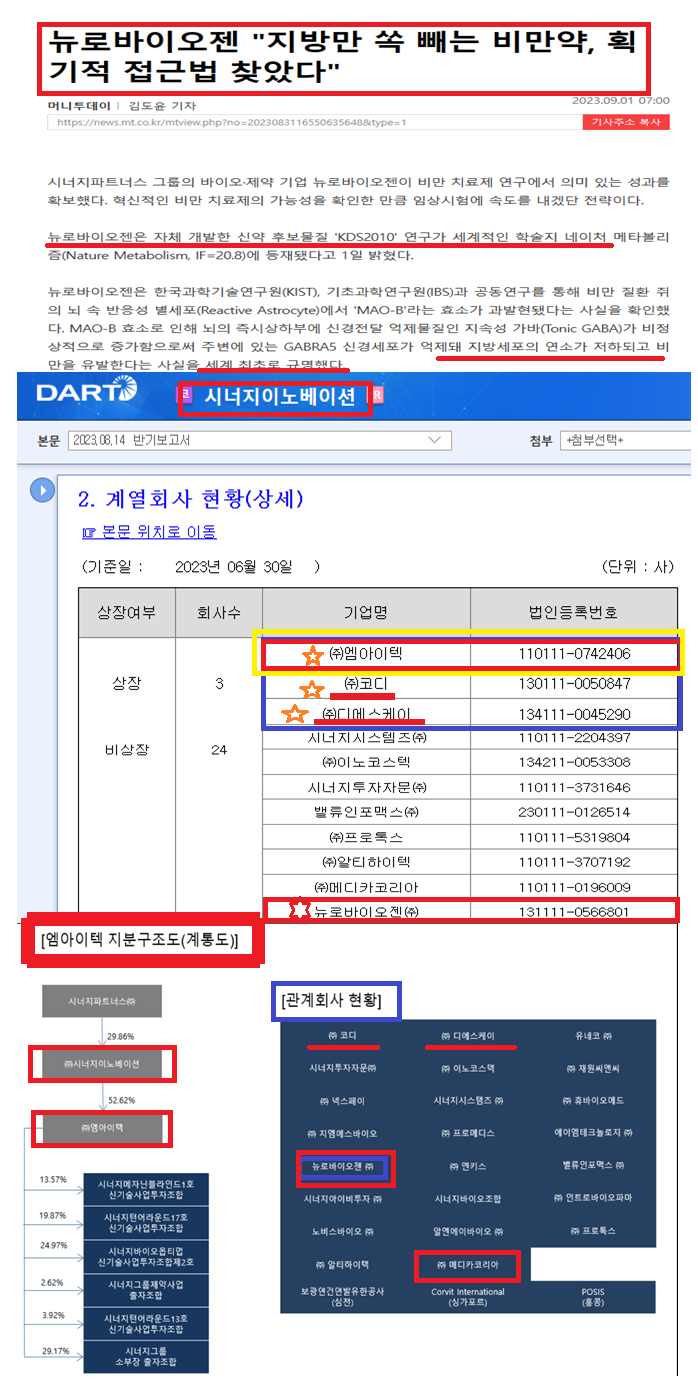Click 뉴로바이오젠 ㈜ in 관계회사 panel

[x=343, y=1166]
